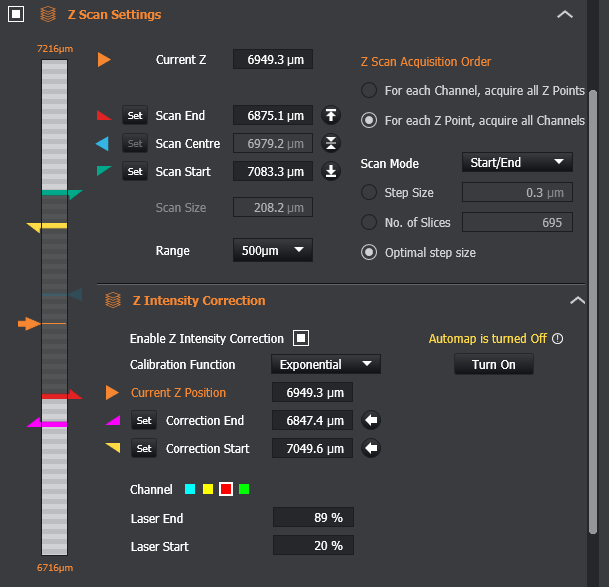This screenshot has width=609, height=587.
Task: Set the Scan End position
Action: (135, 115)
